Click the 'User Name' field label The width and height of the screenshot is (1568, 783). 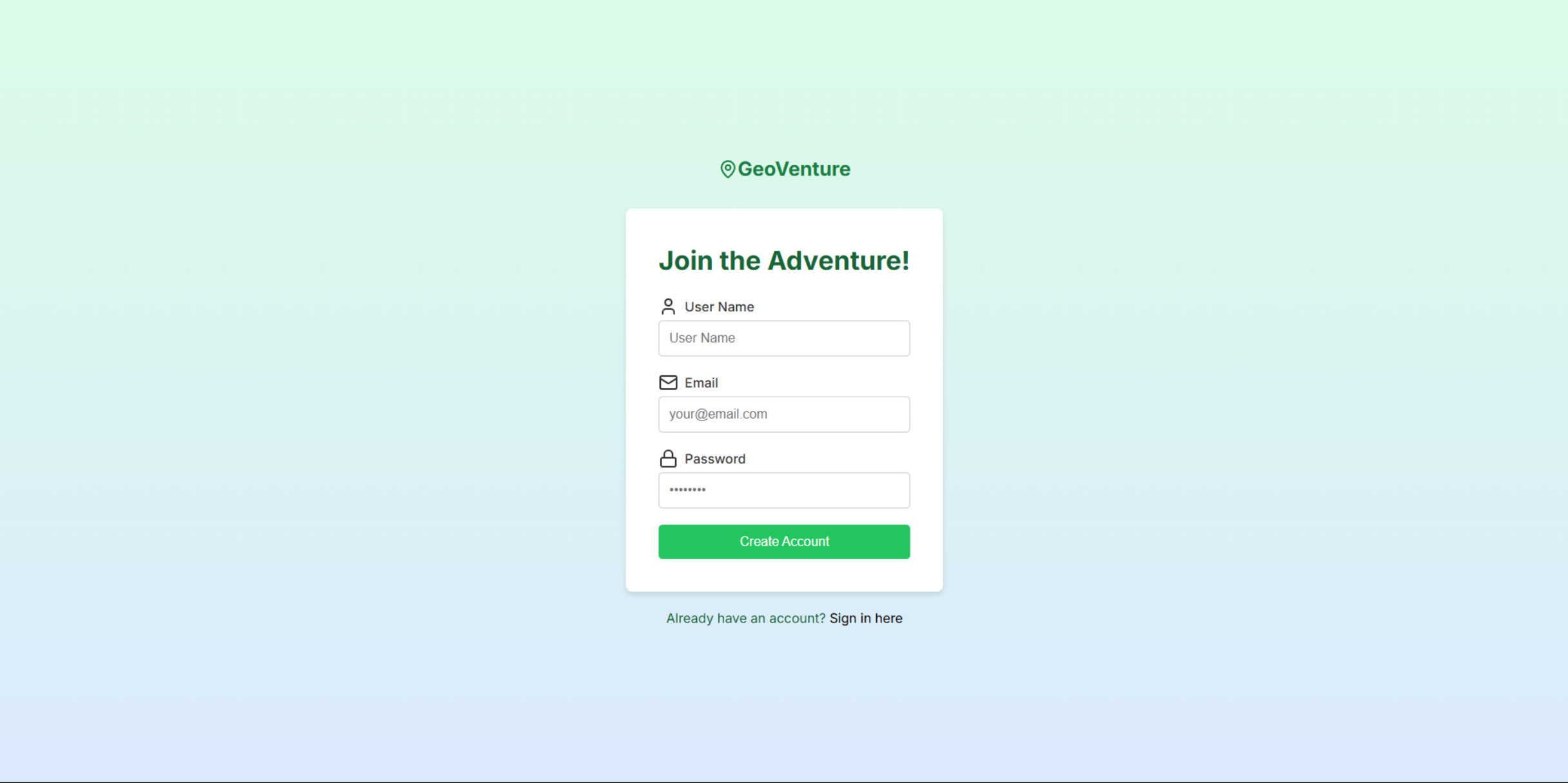click(x=719, y=307)
